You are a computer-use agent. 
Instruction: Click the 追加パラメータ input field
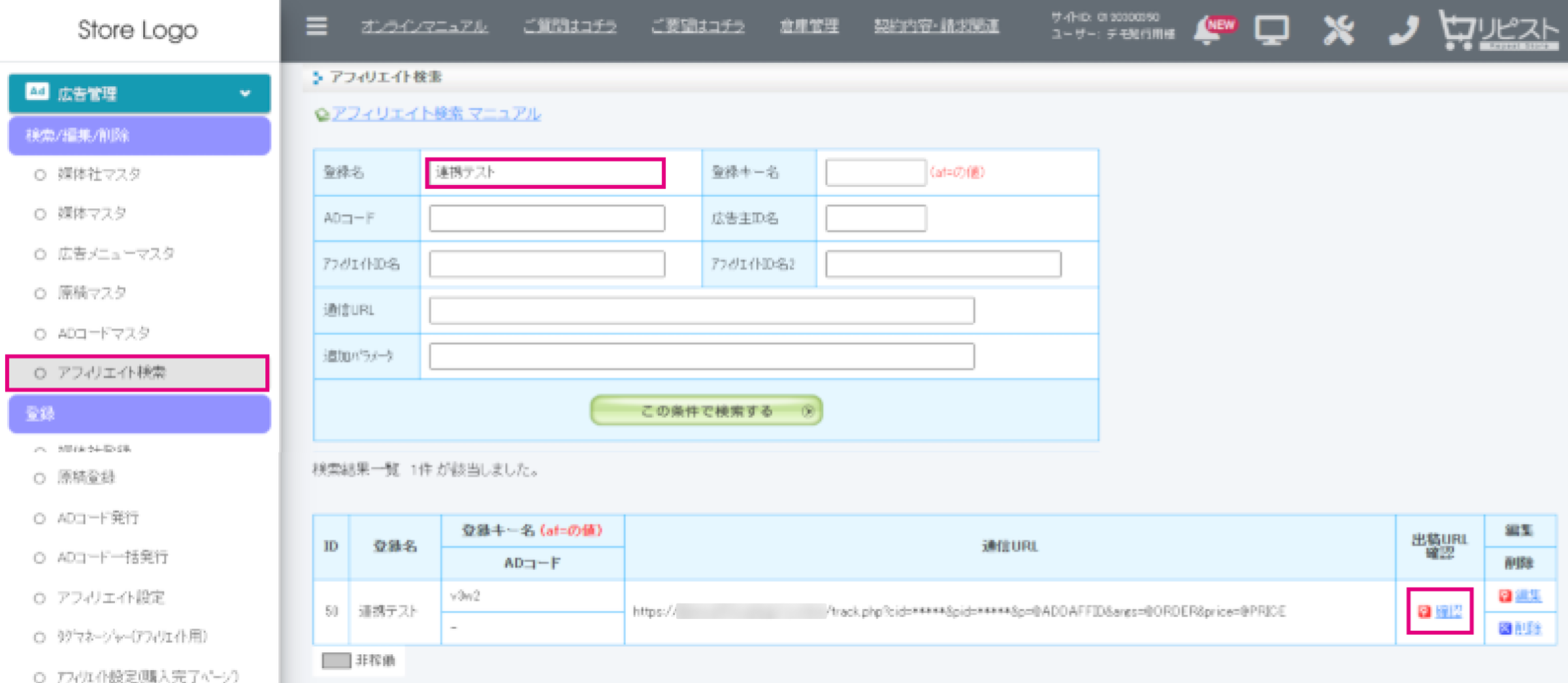702,356
